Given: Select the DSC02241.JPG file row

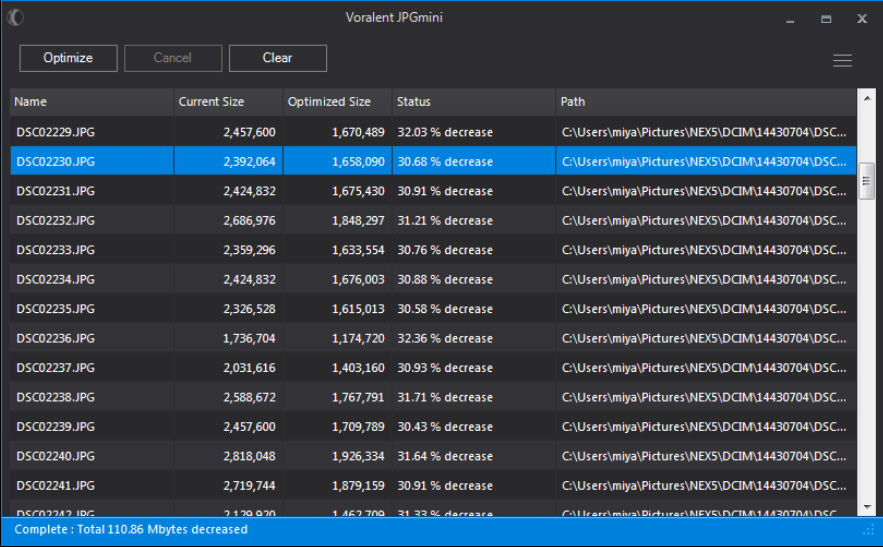Looking at the screenshot, I should (433, 485).
